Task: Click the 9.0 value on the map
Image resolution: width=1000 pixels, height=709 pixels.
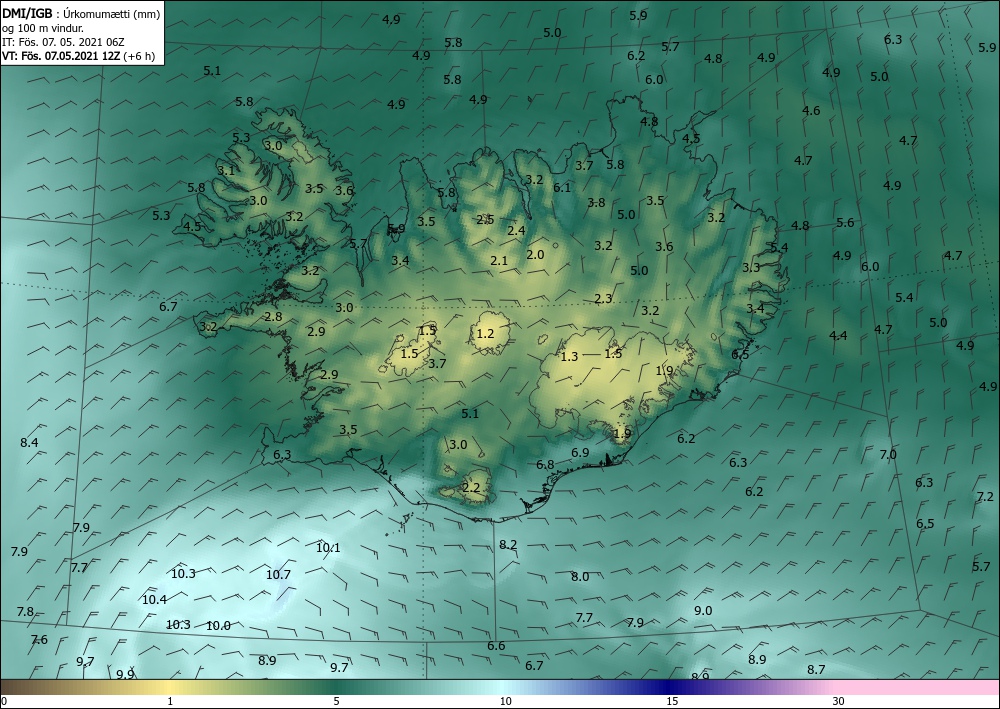Action: point(703,610)
